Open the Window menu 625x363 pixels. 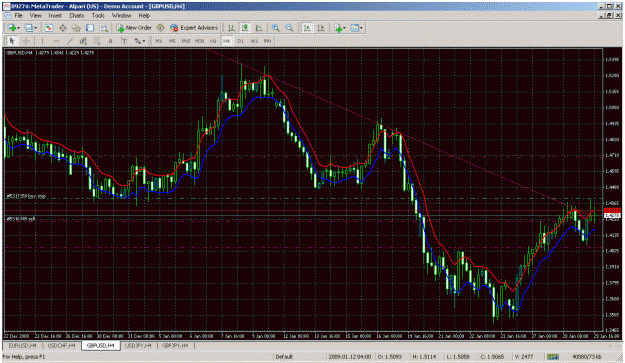[121, 16]
